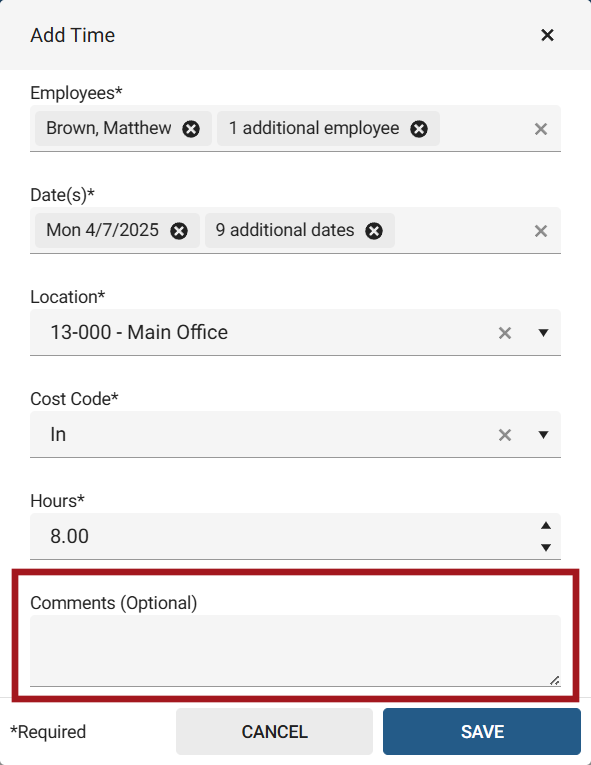Remove Mon 4/7/2025 date chip
This screenshot has height=765, width=591.
[179, 231]
